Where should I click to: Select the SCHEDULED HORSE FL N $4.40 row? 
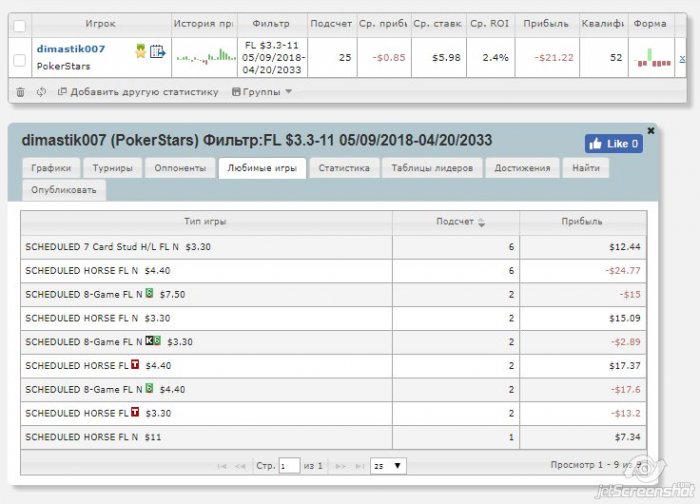(333, 271)
